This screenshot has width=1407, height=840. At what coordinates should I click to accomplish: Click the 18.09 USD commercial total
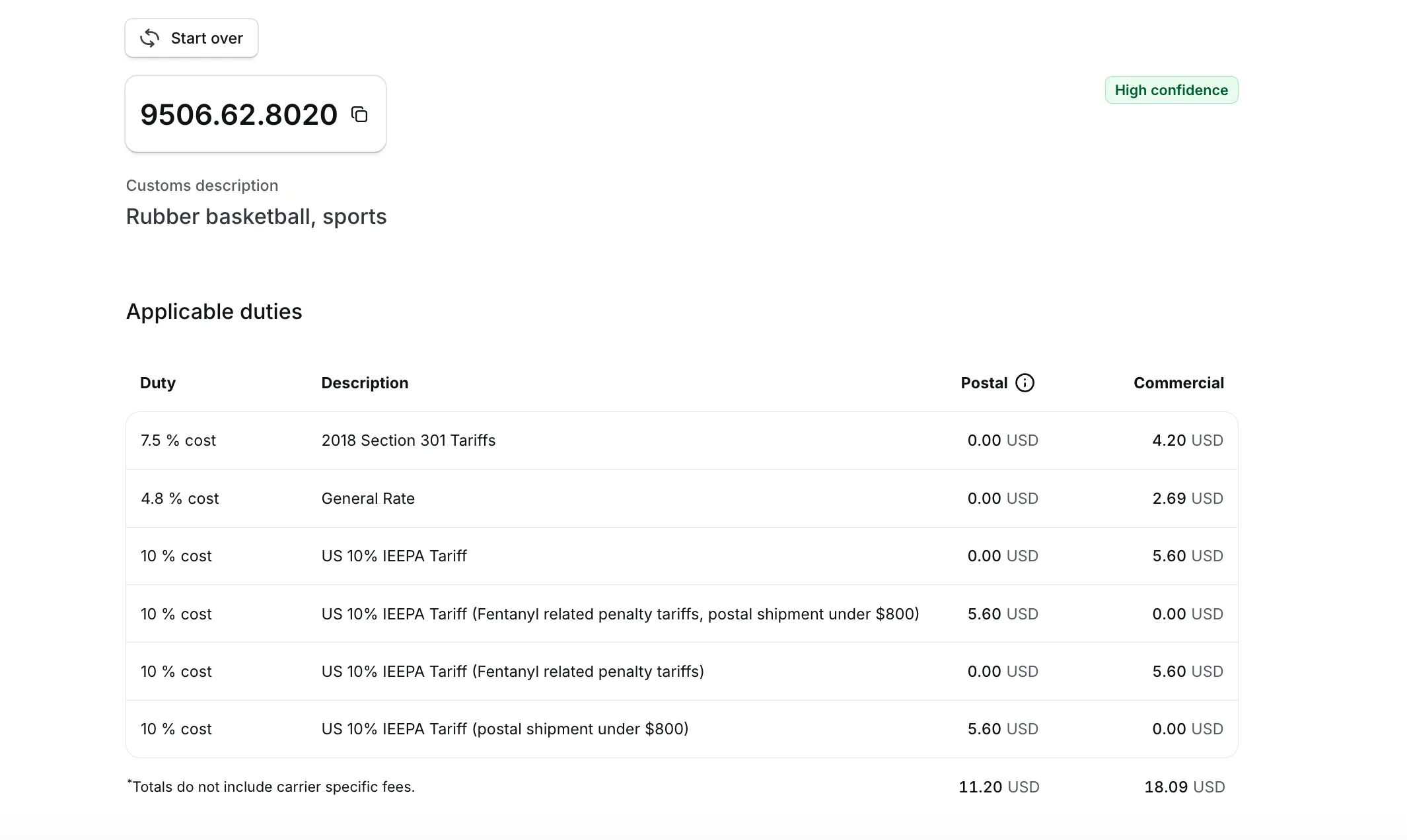[x=1184, y=787]
